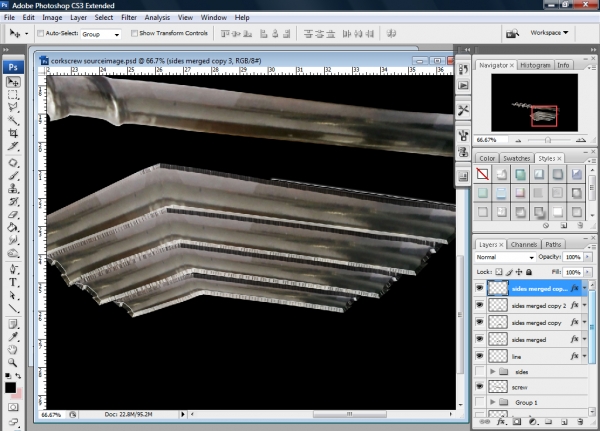Enable the Auto-Select checkbox
The image size is (600, 431).
[x=40, y=34]
